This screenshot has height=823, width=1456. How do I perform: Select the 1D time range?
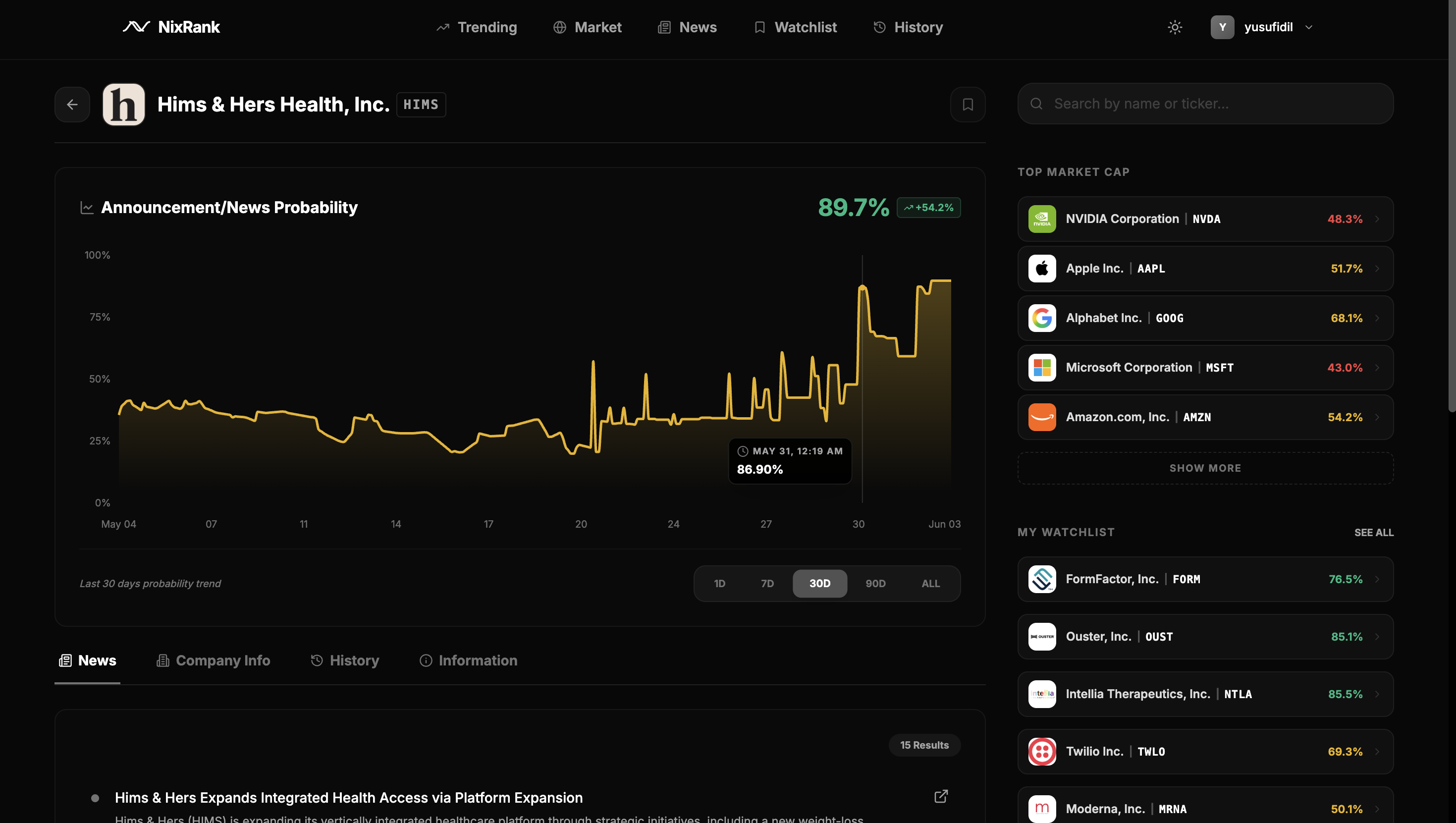pyautogui.click(x=719, y=583)
